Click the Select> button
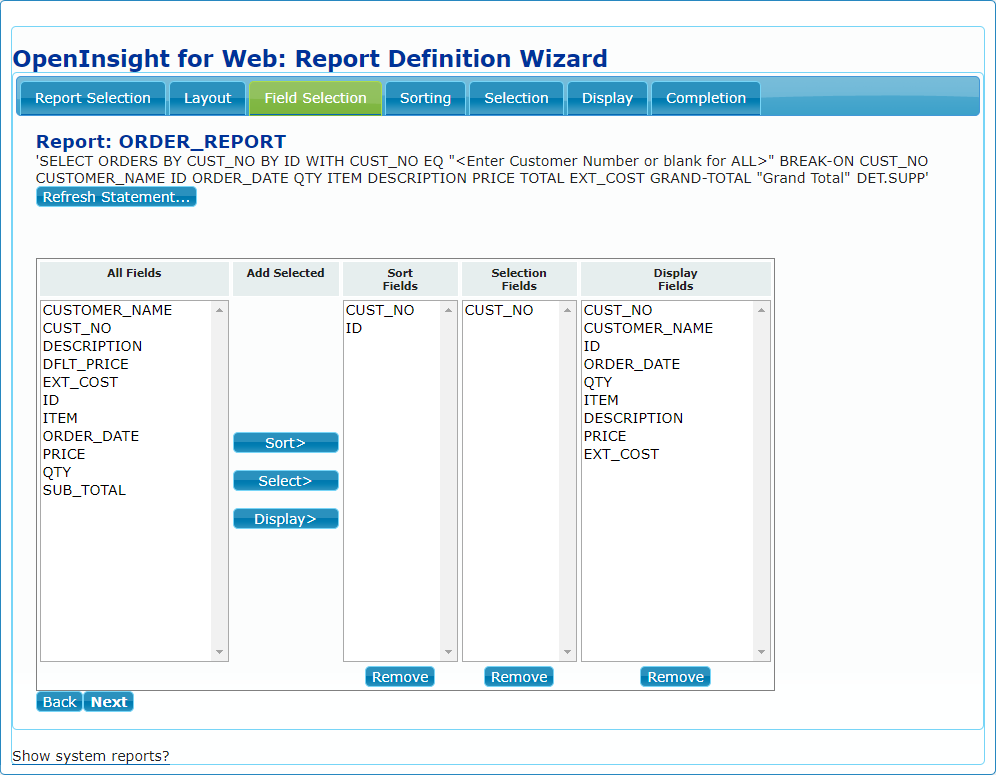996x775 pixels. coord(285,481)
